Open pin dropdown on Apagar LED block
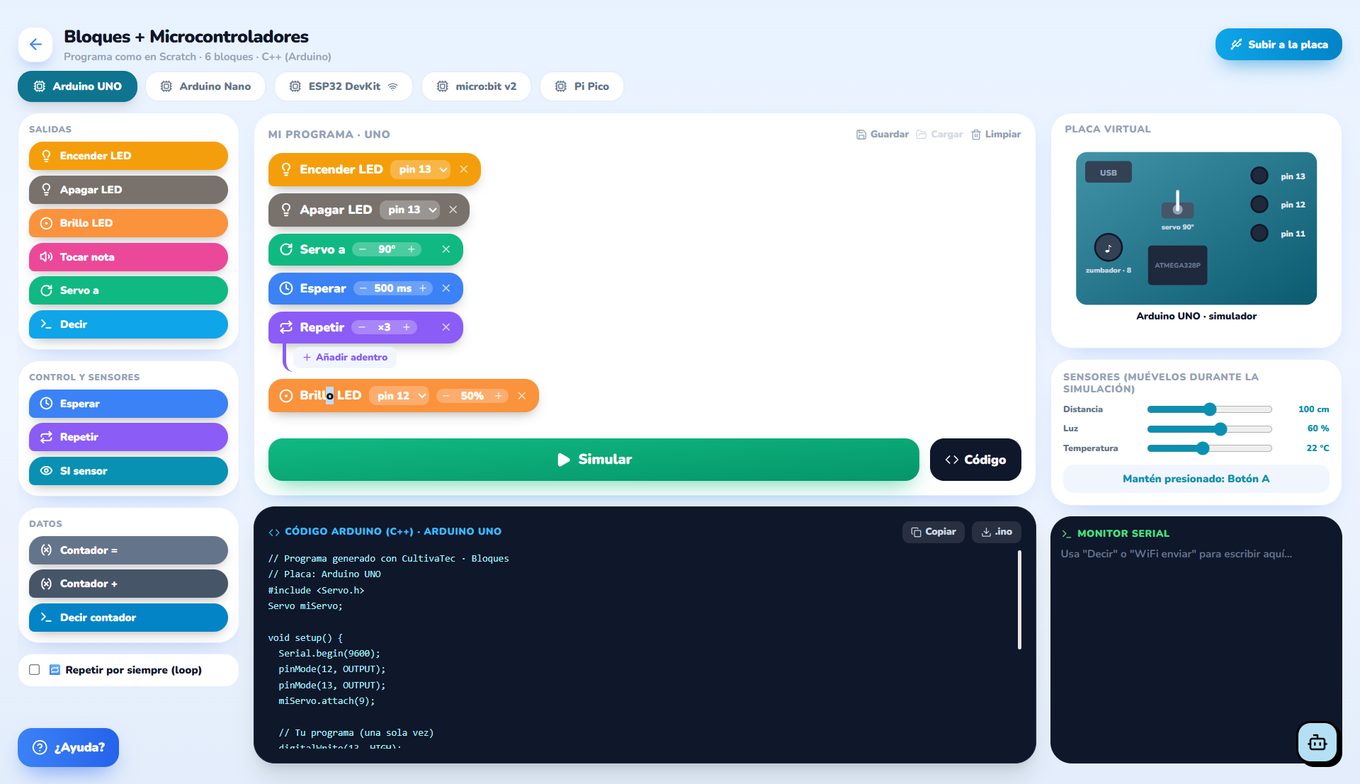This screenshot has height=784, width=1360. [409, 210]
